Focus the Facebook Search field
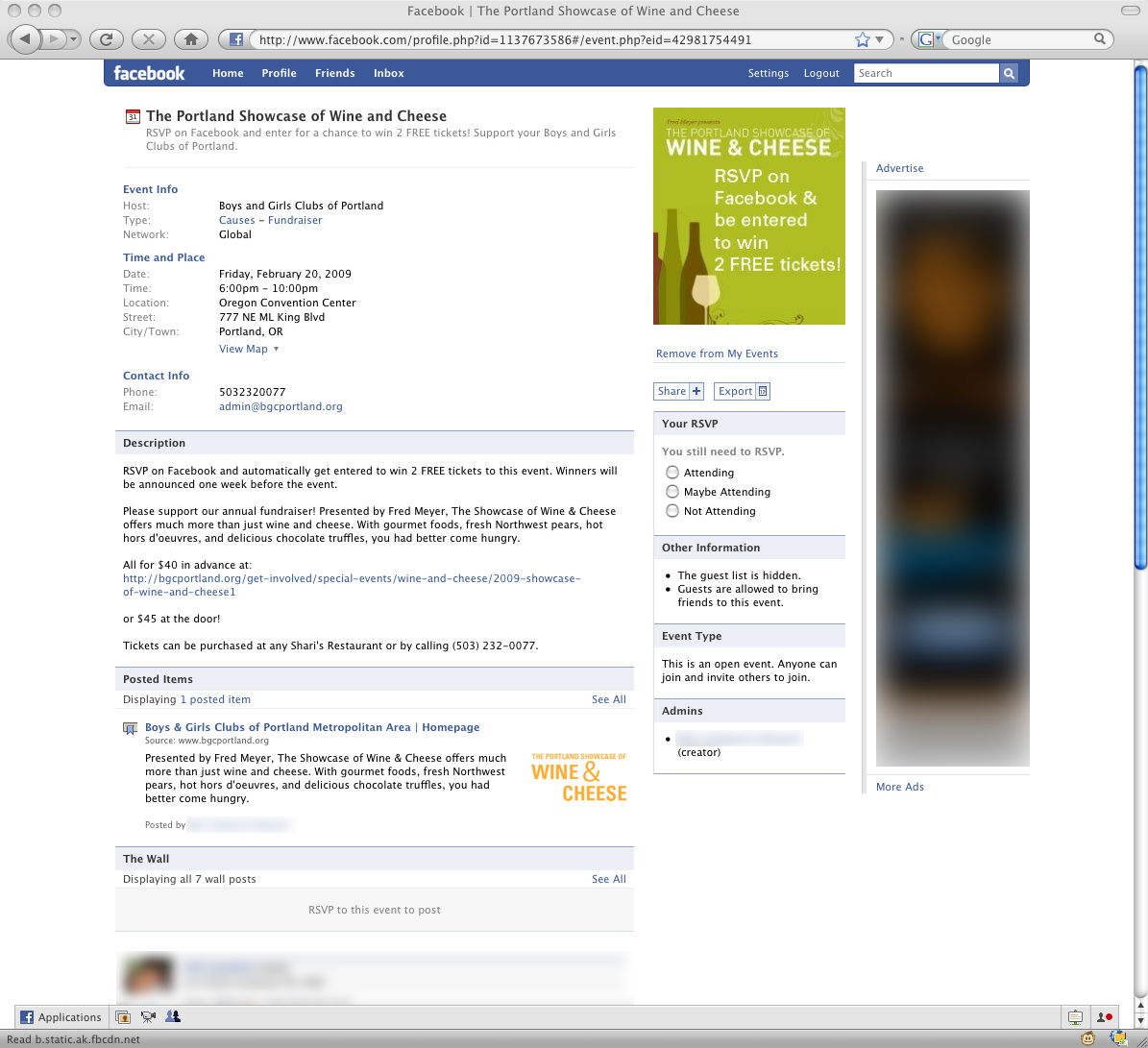The width and height of the screenshot is (1148, 1048). pyautogui.click(x=926, y=73)
